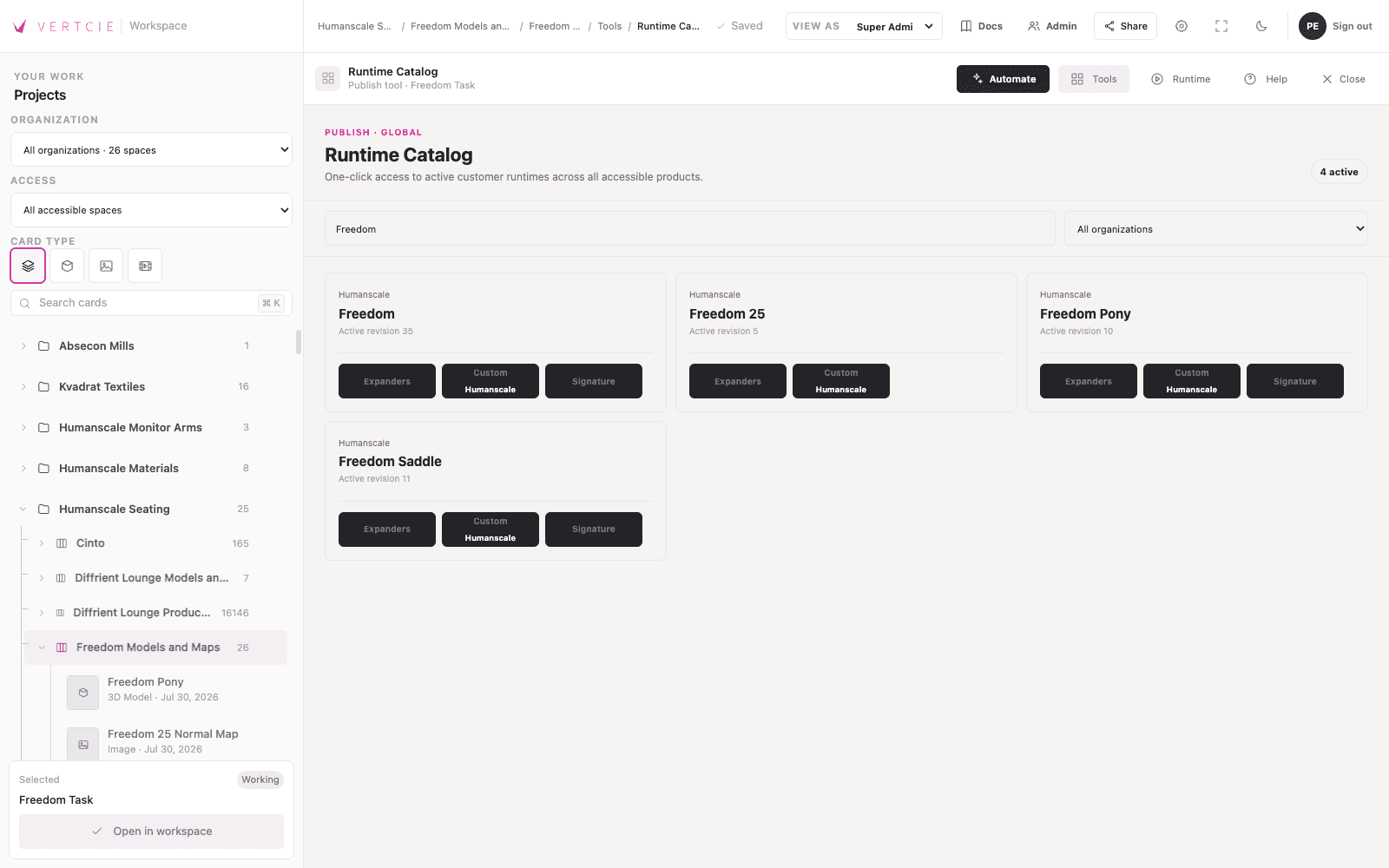Open Expanders runtime for Freedom 25
The width and height of the screenshot is (1389, 868).
point(738,381)
